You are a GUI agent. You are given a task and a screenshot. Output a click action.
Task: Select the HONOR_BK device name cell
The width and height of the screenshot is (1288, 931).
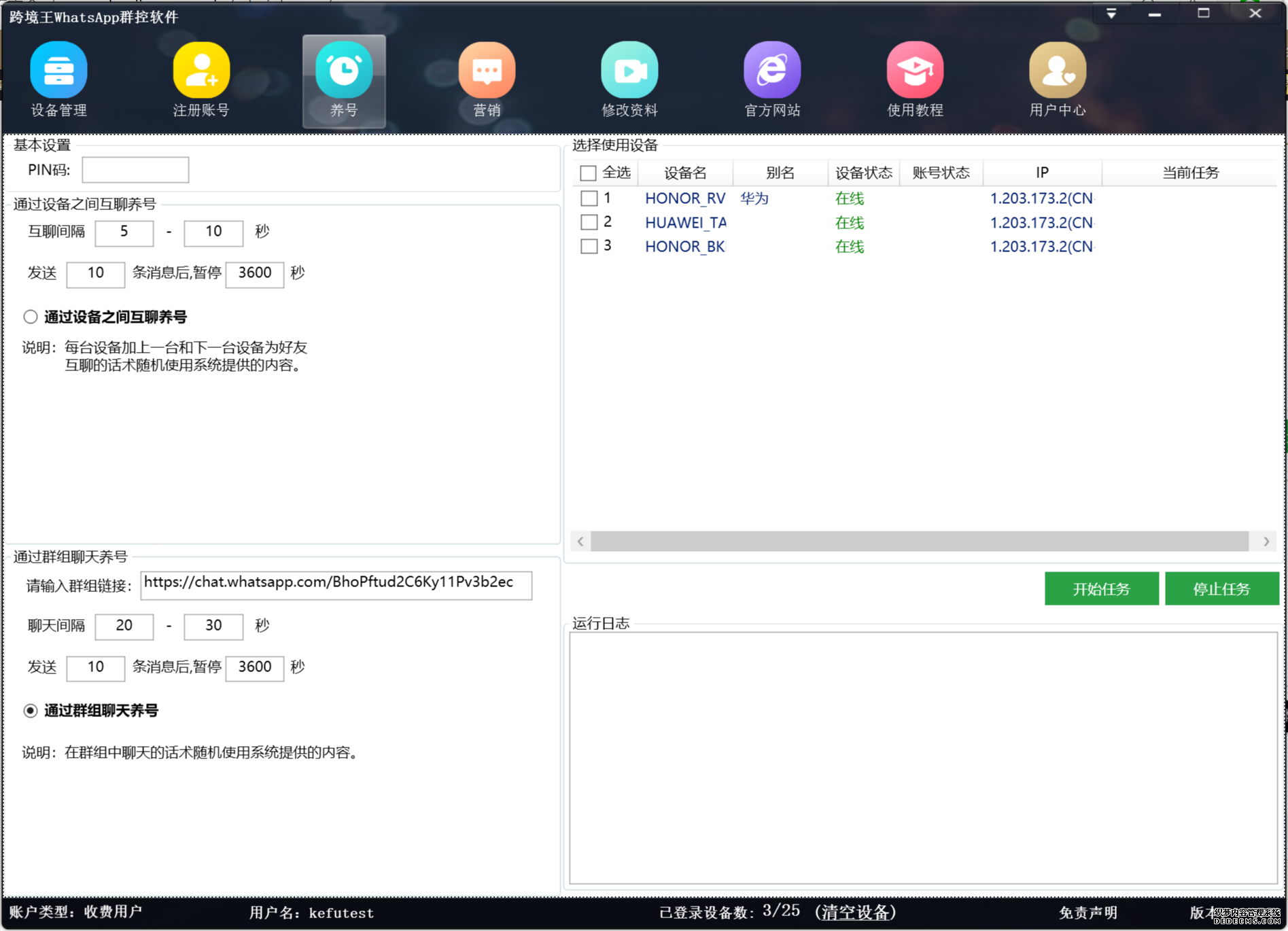685,247
